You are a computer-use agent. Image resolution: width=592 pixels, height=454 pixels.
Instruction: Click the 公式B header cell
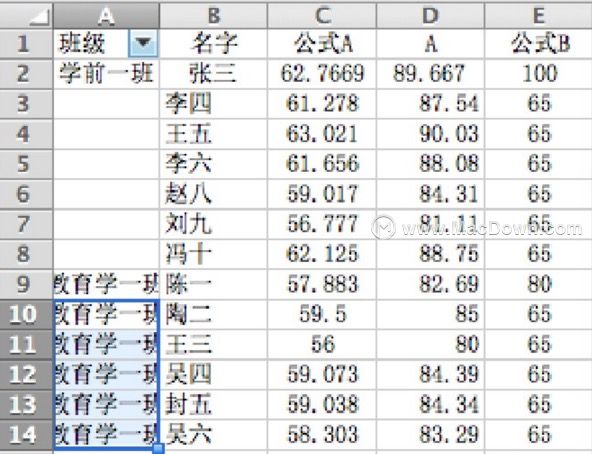pyautogui.click(x=538, y=43)
